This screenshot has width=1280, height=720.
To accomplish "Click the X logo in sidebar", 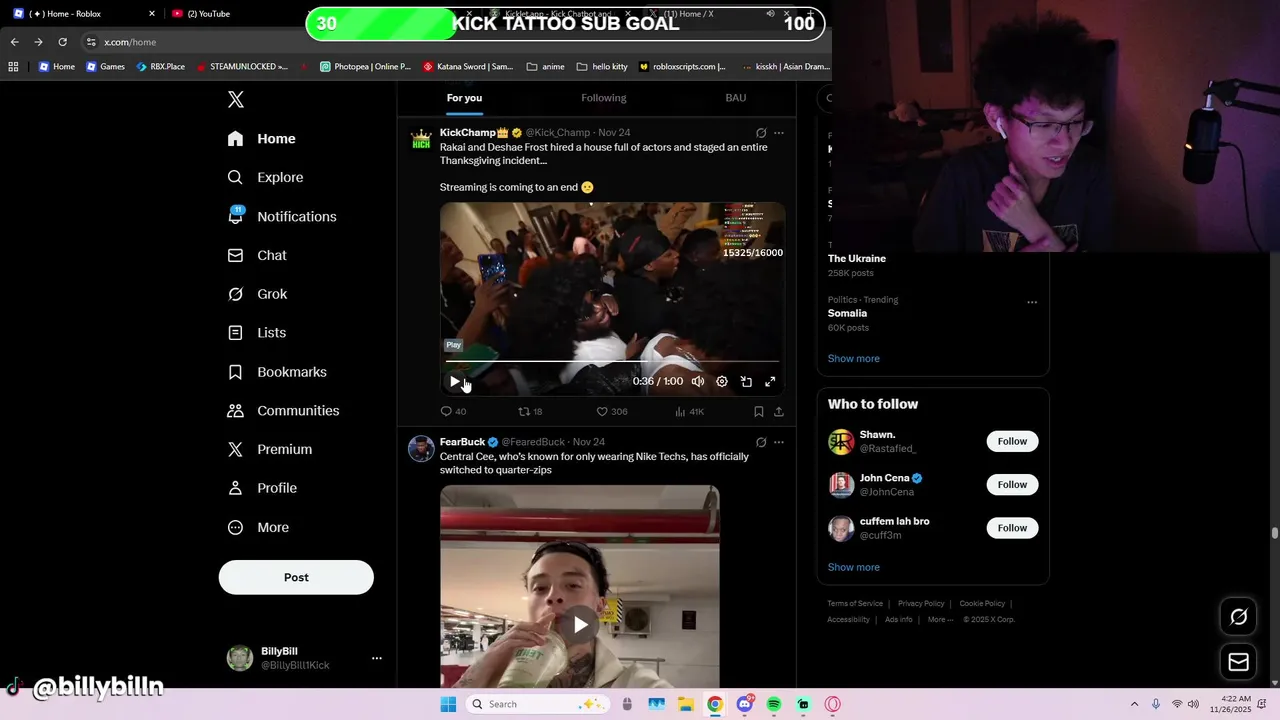I will (x=236, y=99).
